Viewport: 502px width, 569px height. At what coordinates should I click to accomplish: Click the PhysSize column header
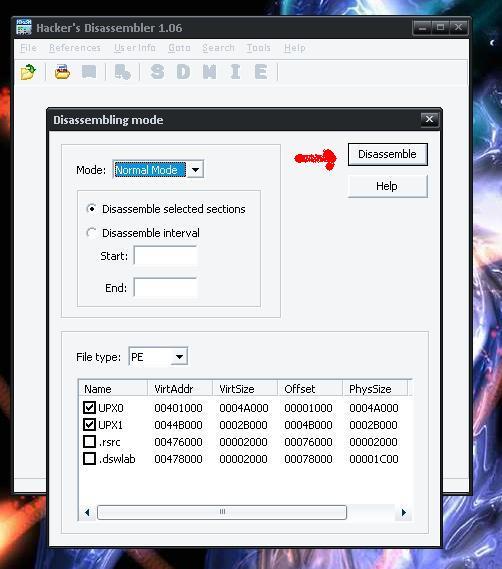click(x=375, y=389)
